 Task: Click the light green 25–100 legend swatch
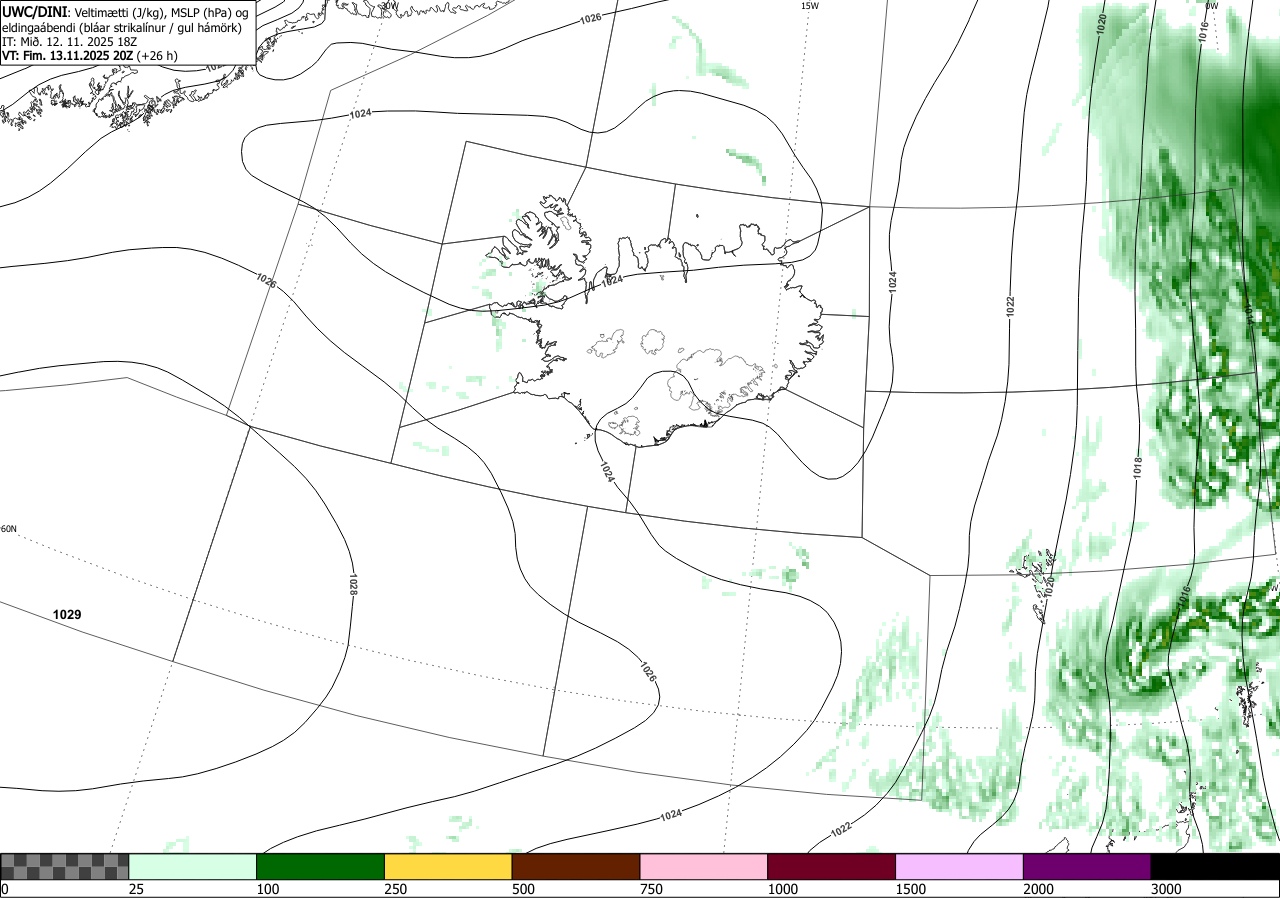(193, 866)
